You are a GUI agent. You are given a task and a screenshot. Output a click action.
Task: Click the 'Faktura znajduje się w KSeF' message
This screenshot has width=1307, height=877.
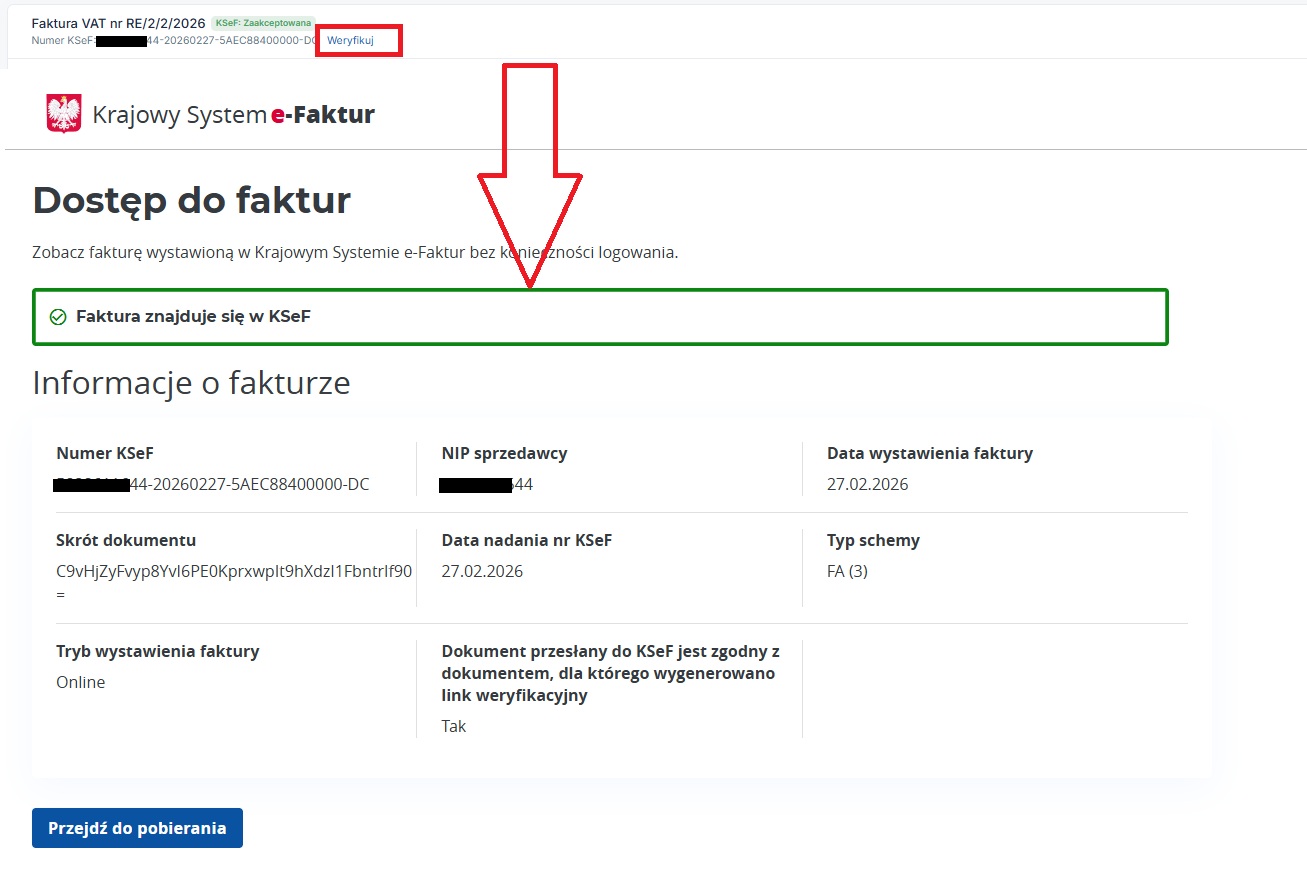[x=193, y=317]
